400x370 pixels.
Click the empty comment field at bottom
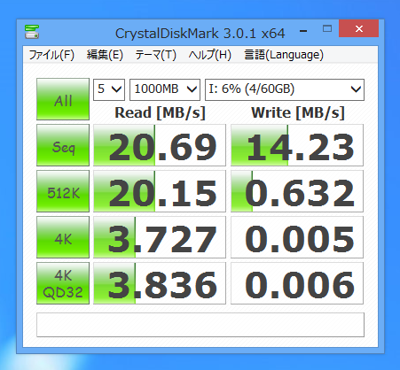coord(200,325)
